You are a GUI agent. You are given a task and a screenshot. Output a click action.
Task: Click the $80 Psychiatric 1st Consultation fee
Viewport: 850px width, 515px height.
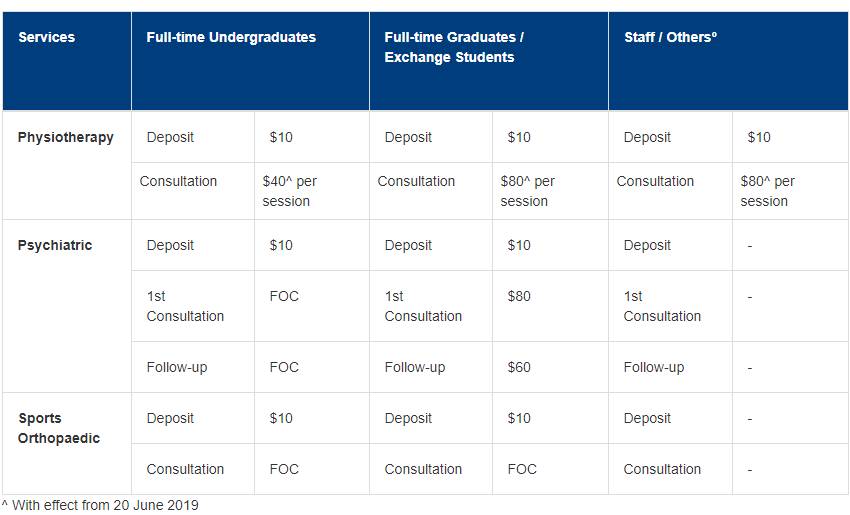point(519,296)
